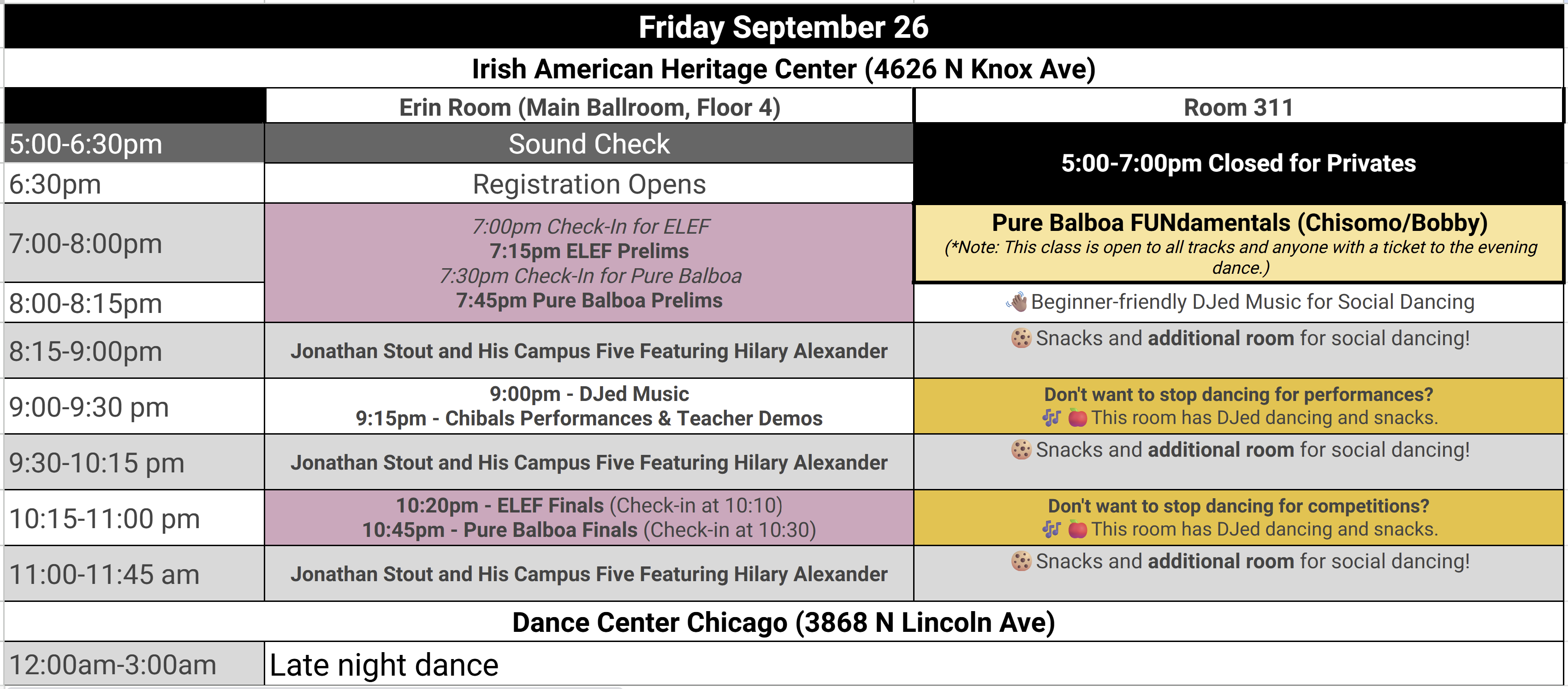
Task: Select the Pure Balboa FUNdamentals class cell
Action: (1239, 243)
